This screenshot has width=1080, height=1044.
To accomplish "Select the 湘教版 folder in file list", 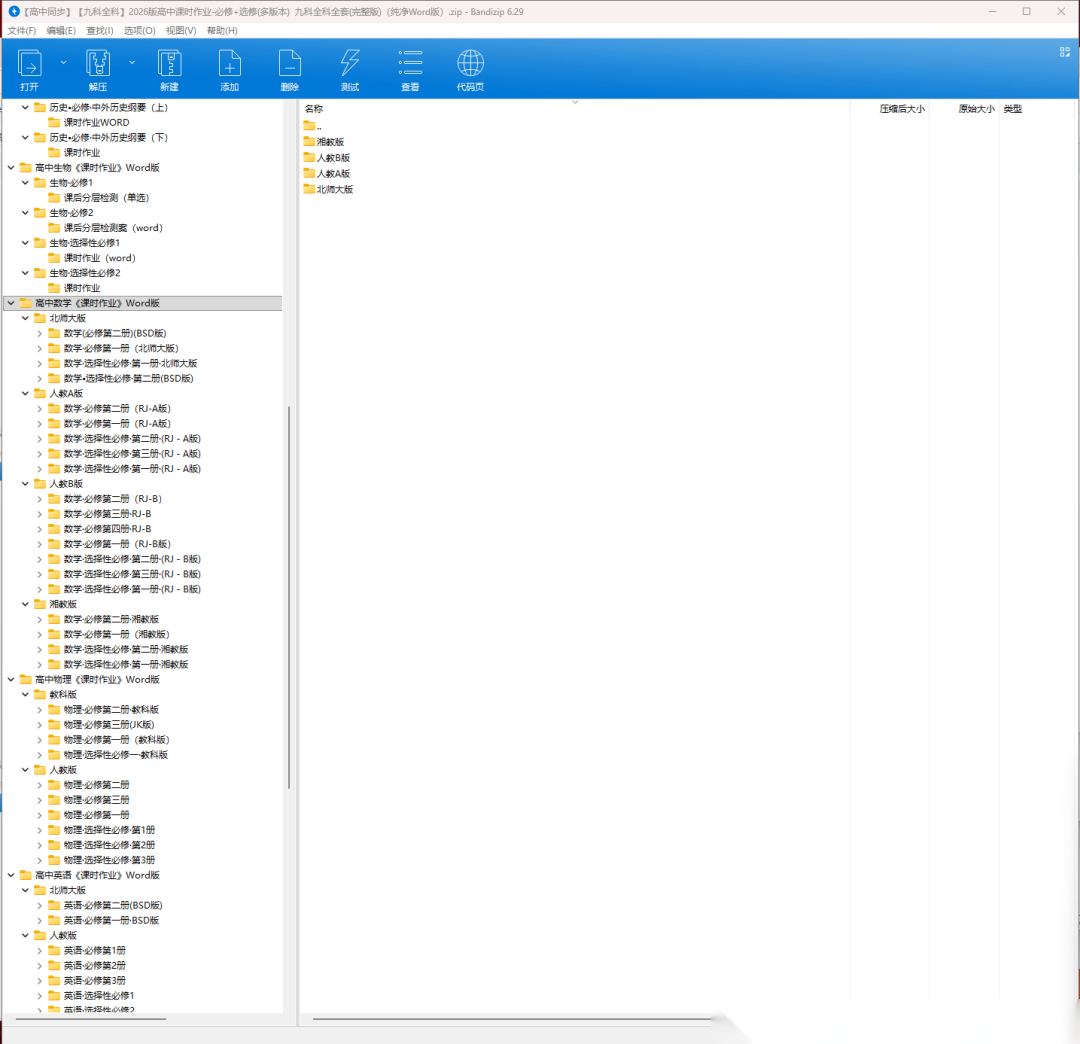I will pos(330,142).
